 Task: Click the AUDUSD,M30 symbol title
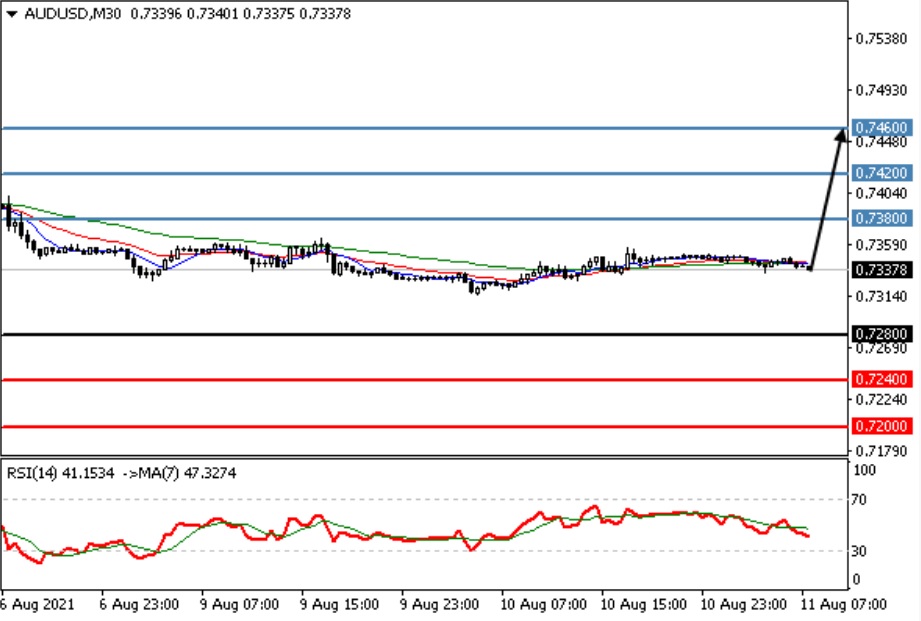click(72, 14)
